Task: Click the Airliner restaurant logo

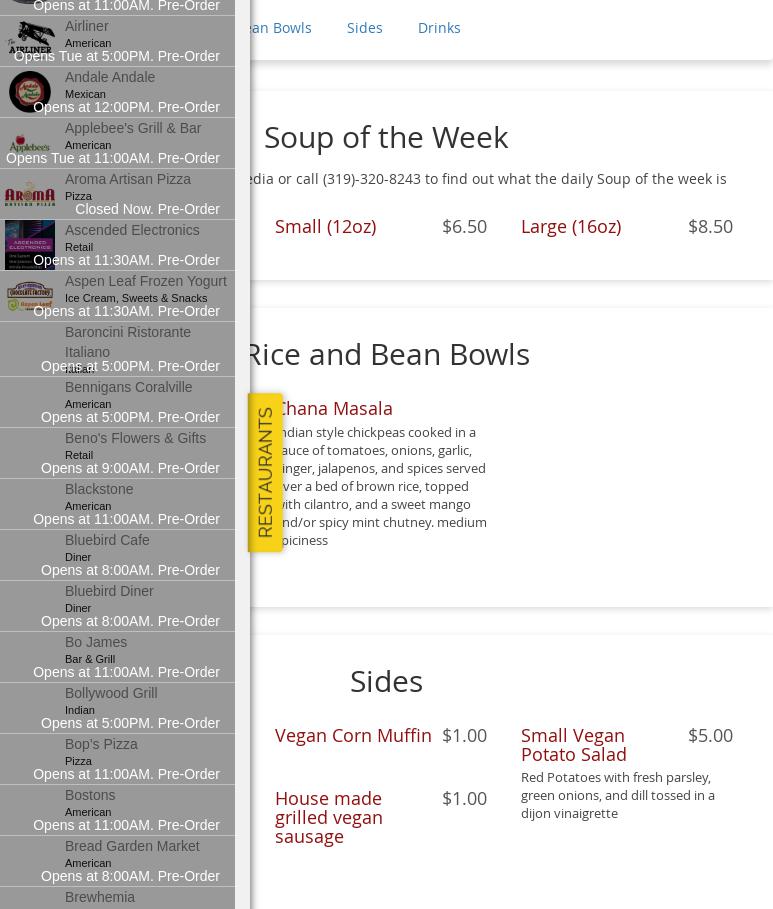Action: click(x=30, y=38)
